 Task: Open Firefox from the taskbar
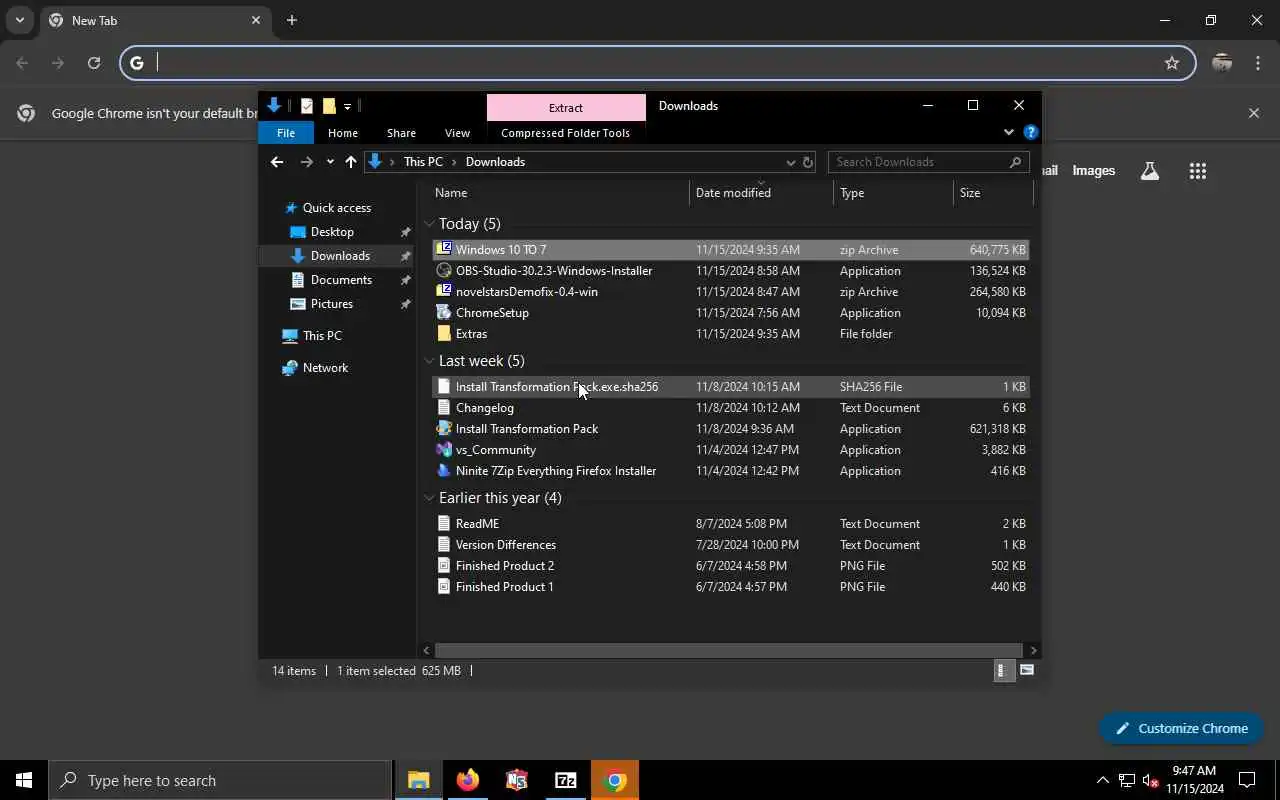(x=467, y=780)
